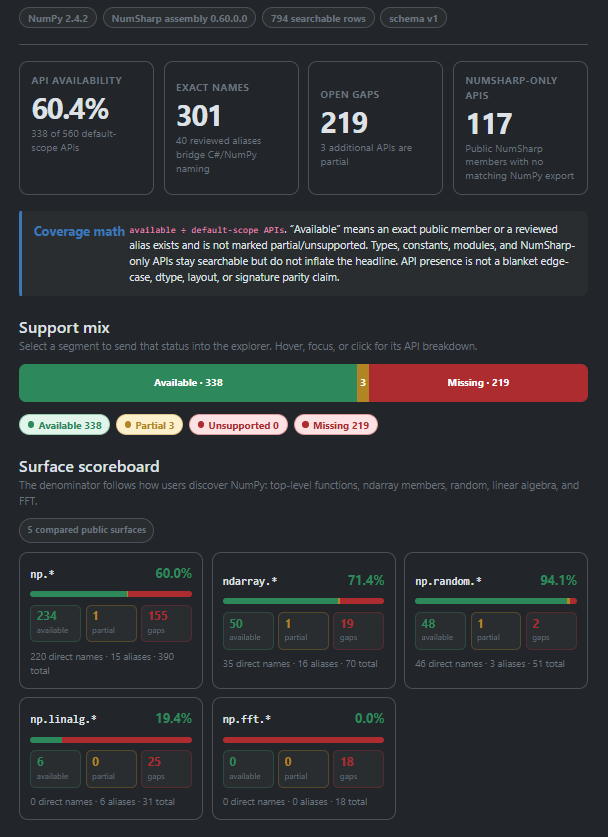Select the amber partial 3 bar segment
Image resolution: width=608 pixels, height=837 pixels.
point(363,383)
